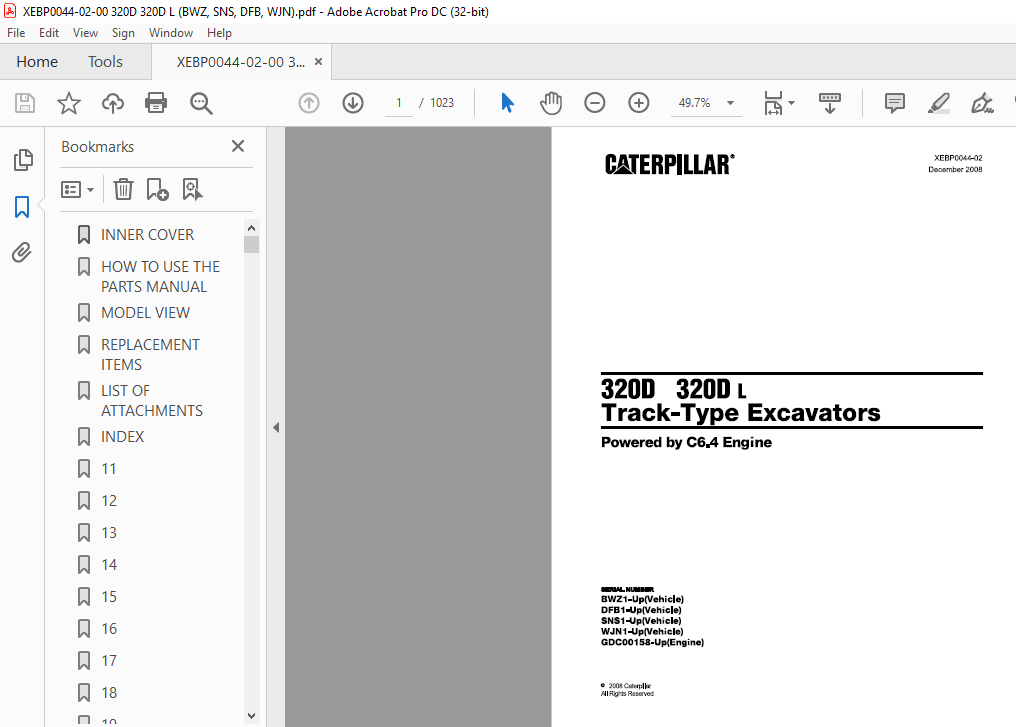Open bookmark 15

point(109,597)
